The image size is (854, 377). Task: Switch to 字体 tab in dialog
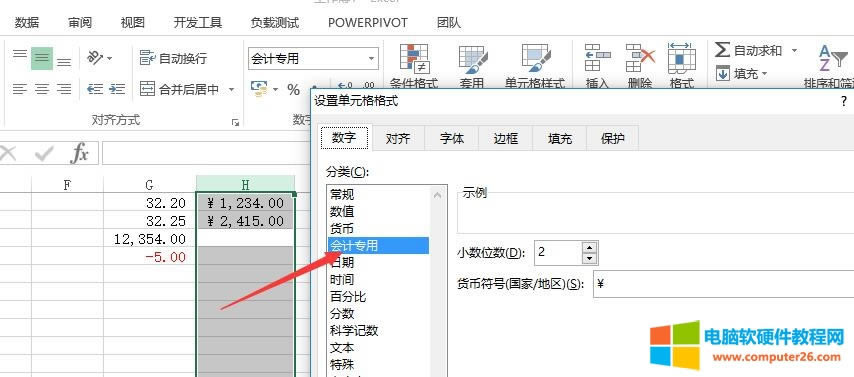tap(452, 138)
